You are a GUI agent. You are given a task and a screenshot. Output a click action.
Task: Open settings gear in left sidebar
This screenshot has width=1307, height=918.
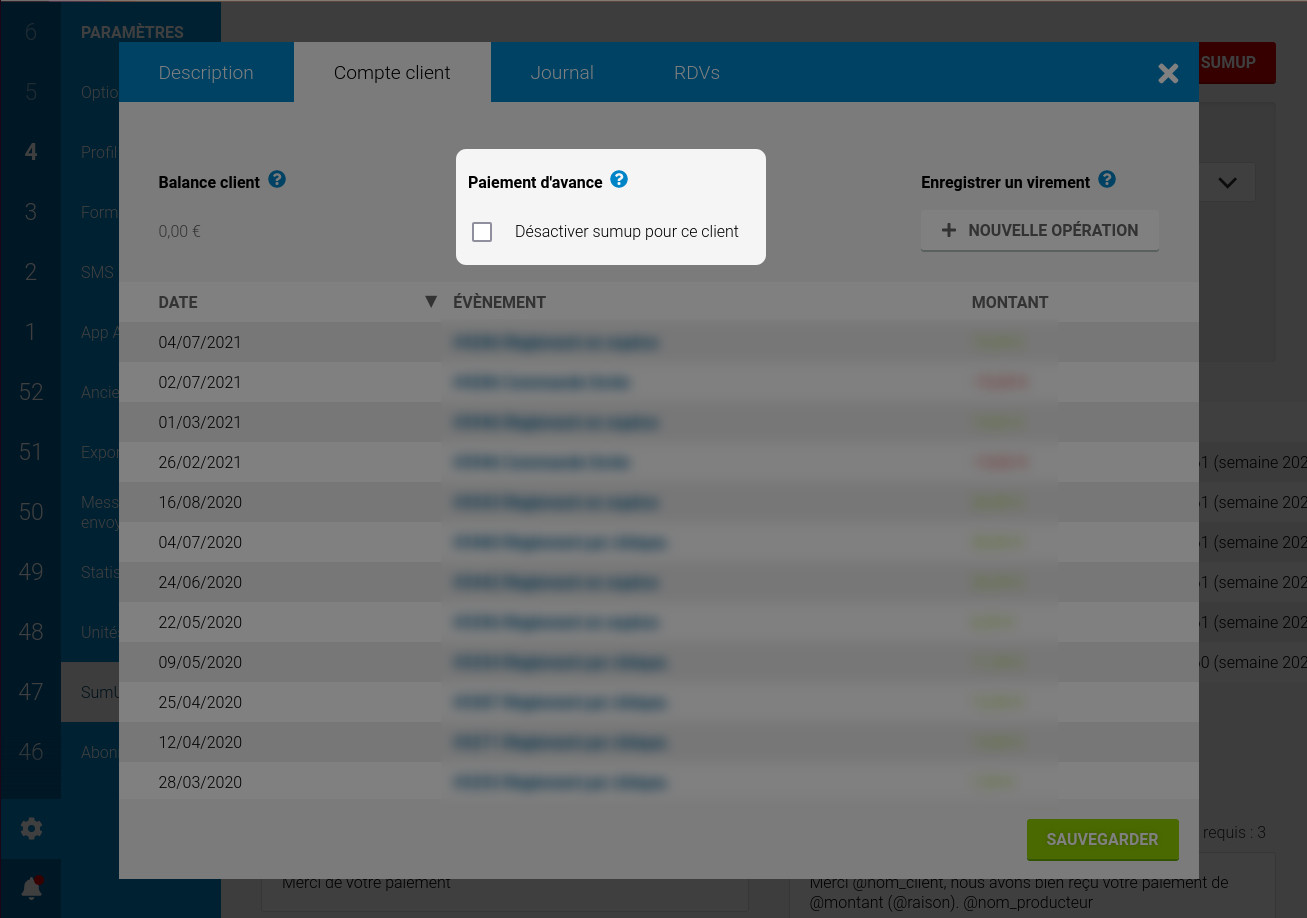tap(31, 828)
